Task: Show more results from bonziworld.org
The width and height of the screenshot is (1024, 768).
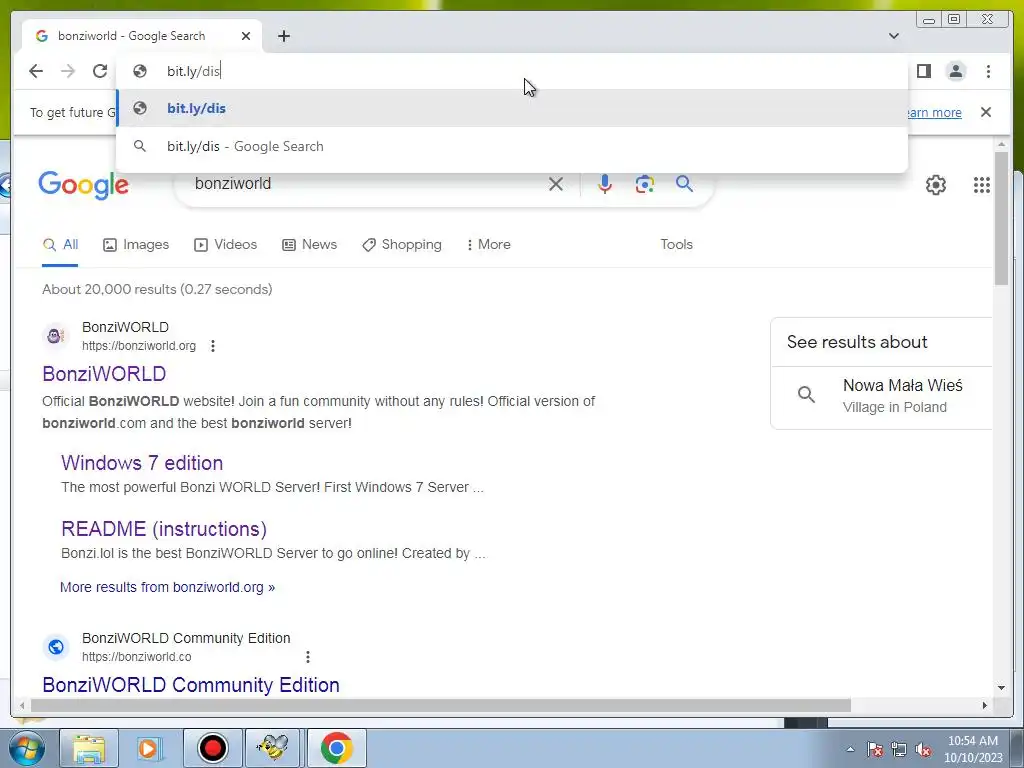Action: tap(167, 587)
